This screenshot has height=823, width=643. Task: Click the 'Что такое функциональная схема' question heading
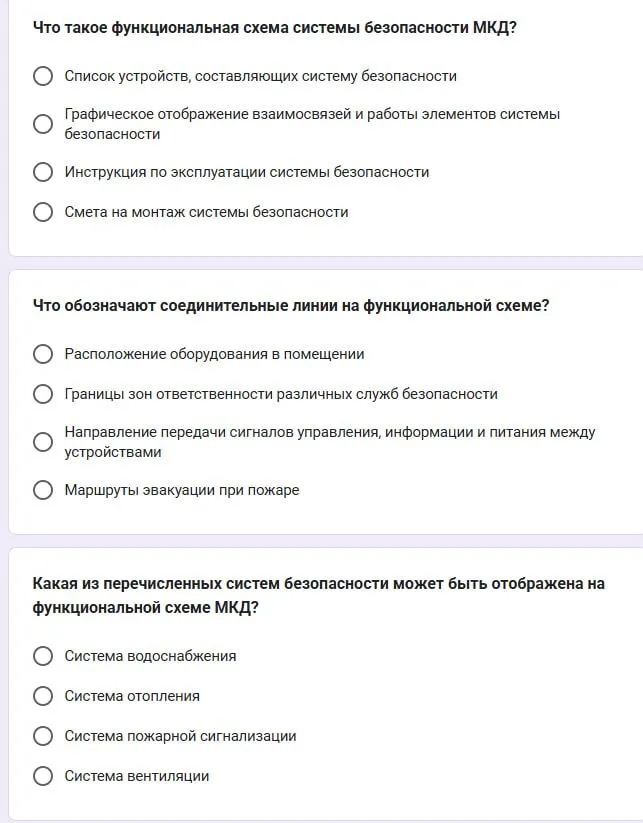(275, 27)
